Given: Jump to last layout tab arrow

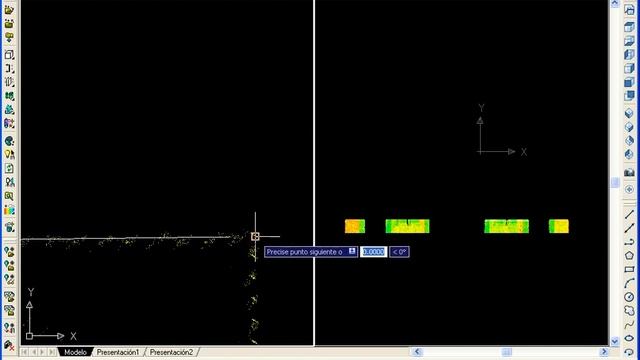Looking at the screenshot, I should (x=52, y=352).
